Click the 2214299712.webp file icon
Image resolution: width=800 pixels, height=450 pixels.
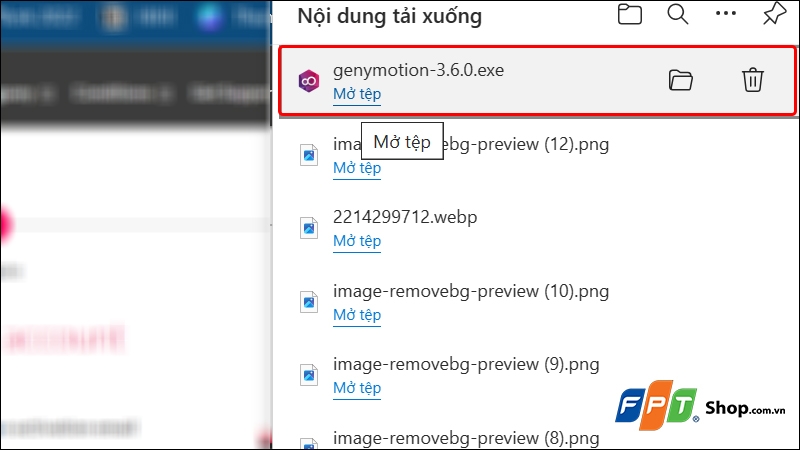point(309,228)
